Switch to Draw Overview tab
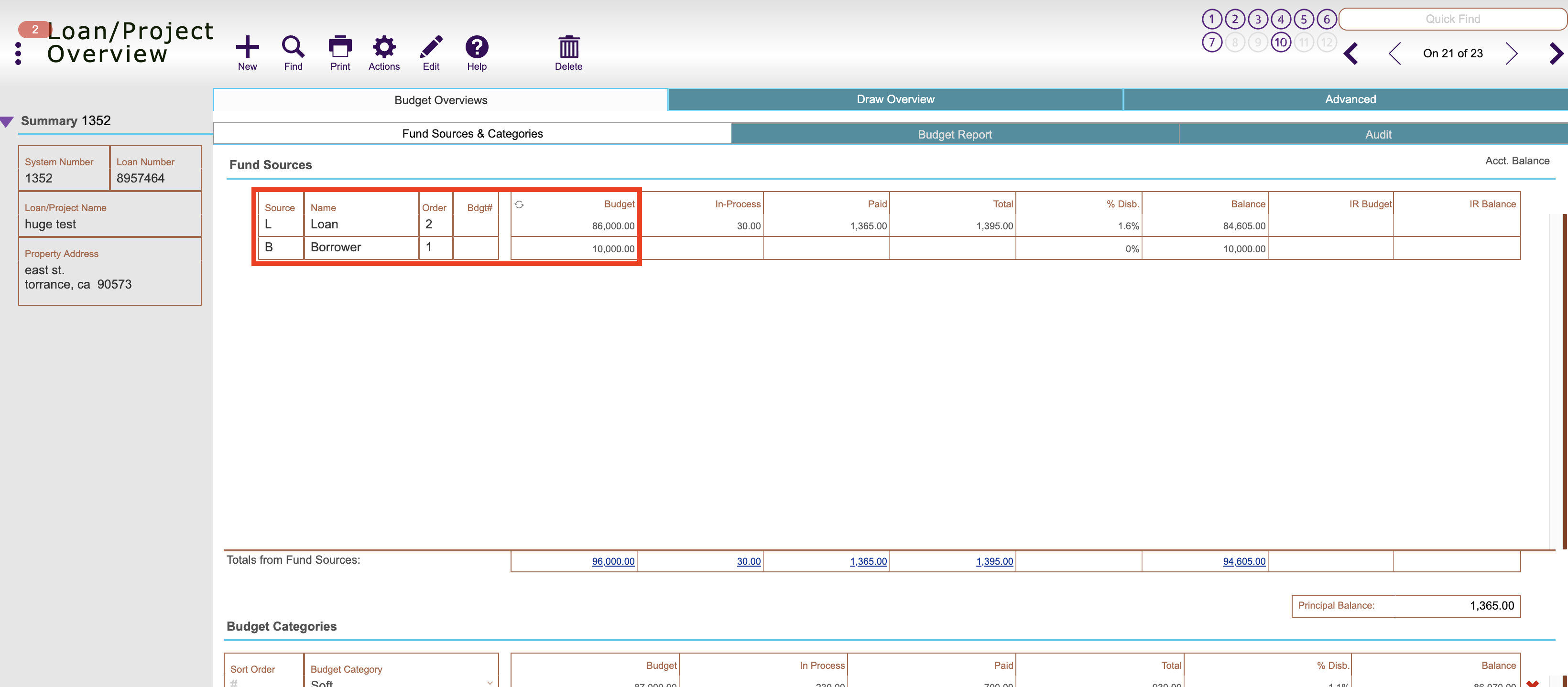 [x=895, y=99]
